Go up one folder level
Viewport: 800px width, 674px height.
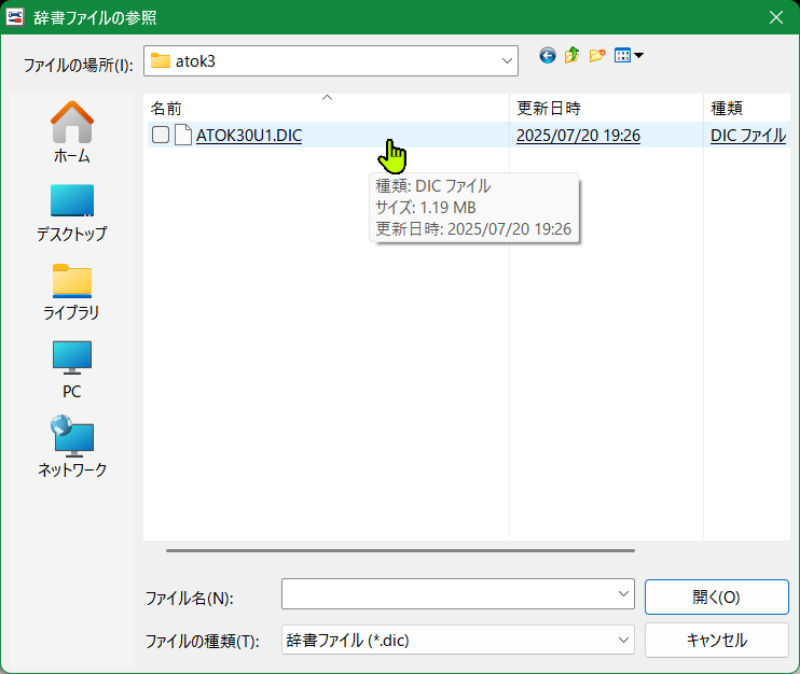click(572, 55)
